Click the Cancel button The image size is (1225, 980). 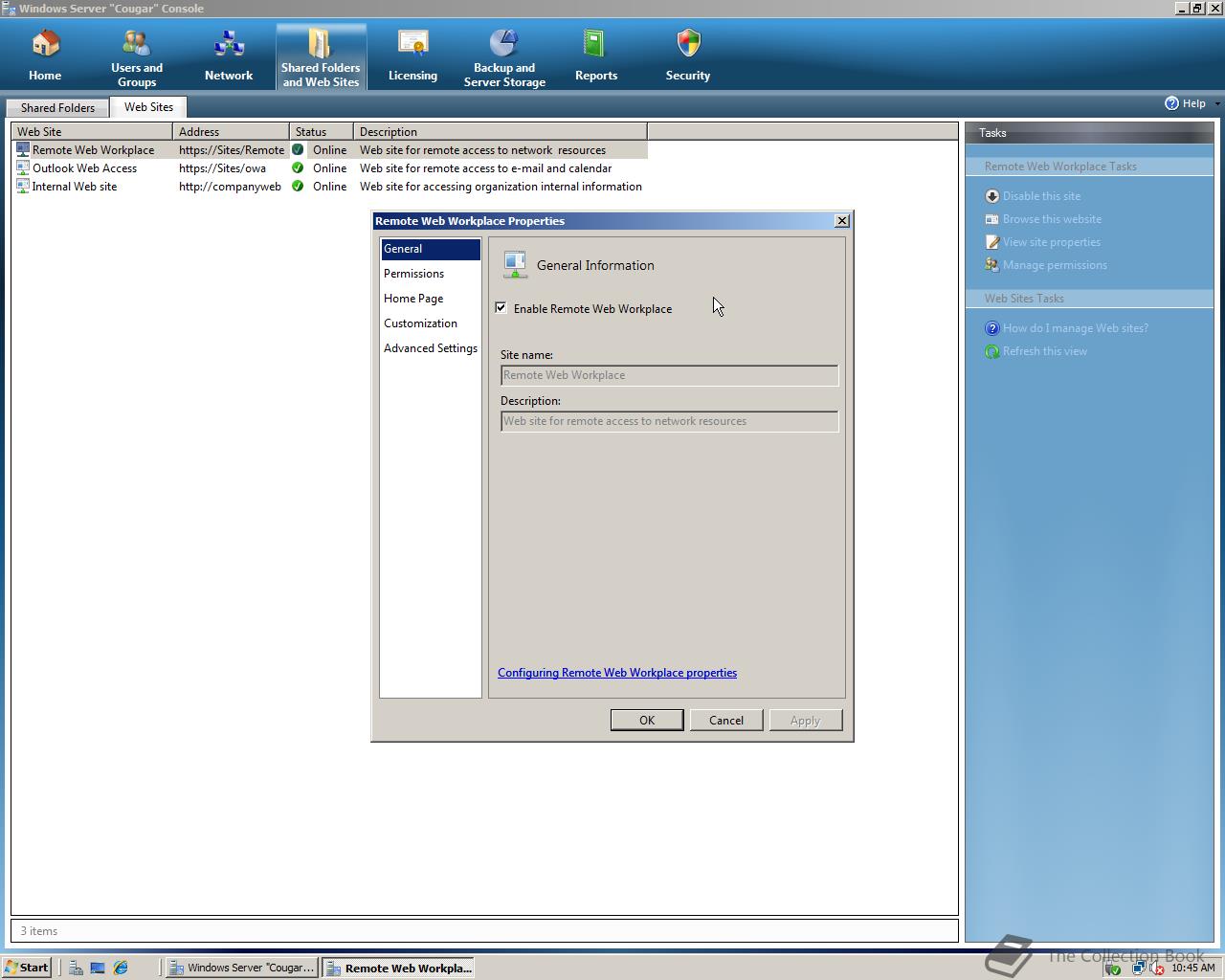click(x=726, y=721)
